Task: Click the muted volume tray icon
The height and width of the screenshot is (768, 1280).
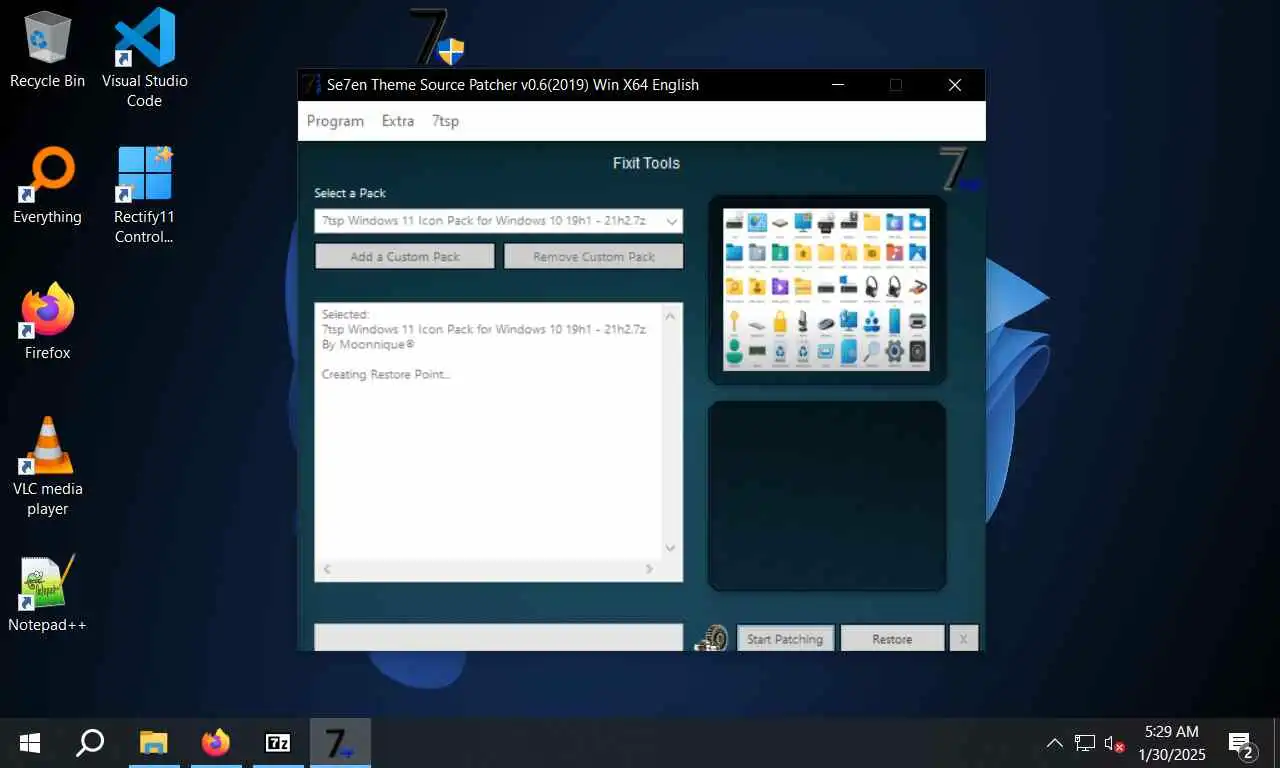Action: pos(1115,743)
